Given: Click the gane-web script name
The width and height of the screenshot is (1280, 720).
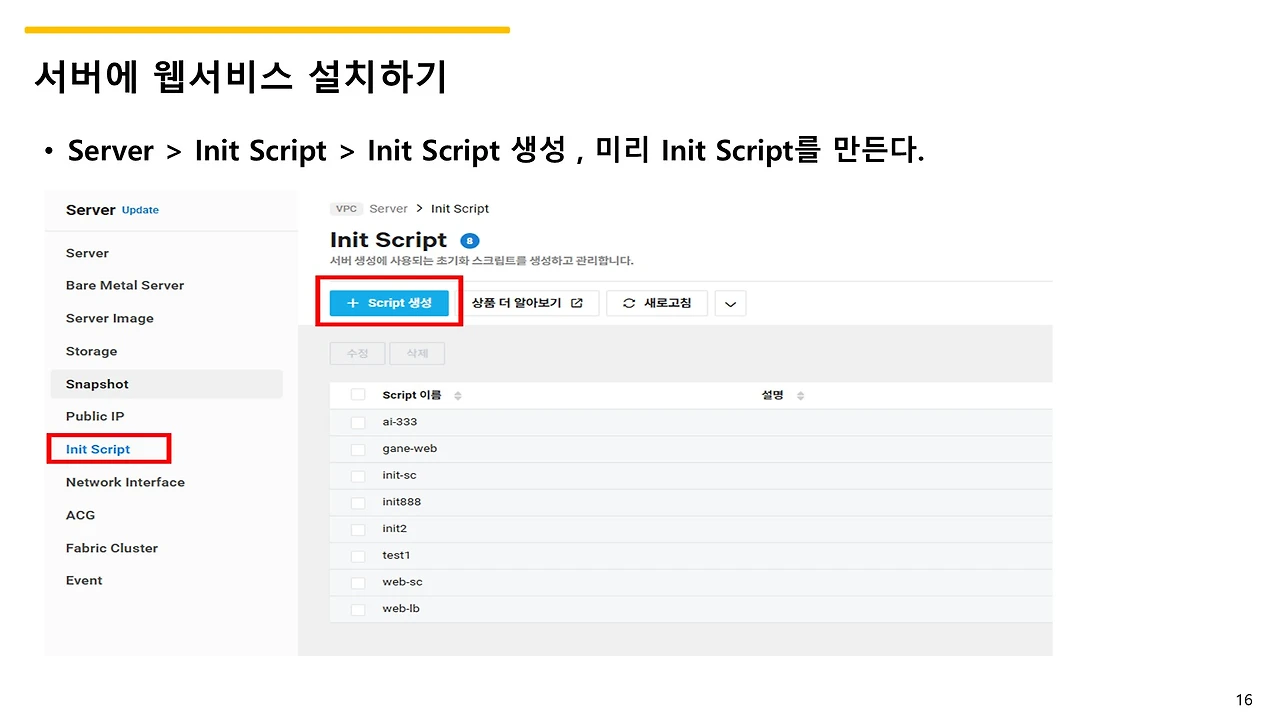Looking at the screenshot, I should point(409,449).
